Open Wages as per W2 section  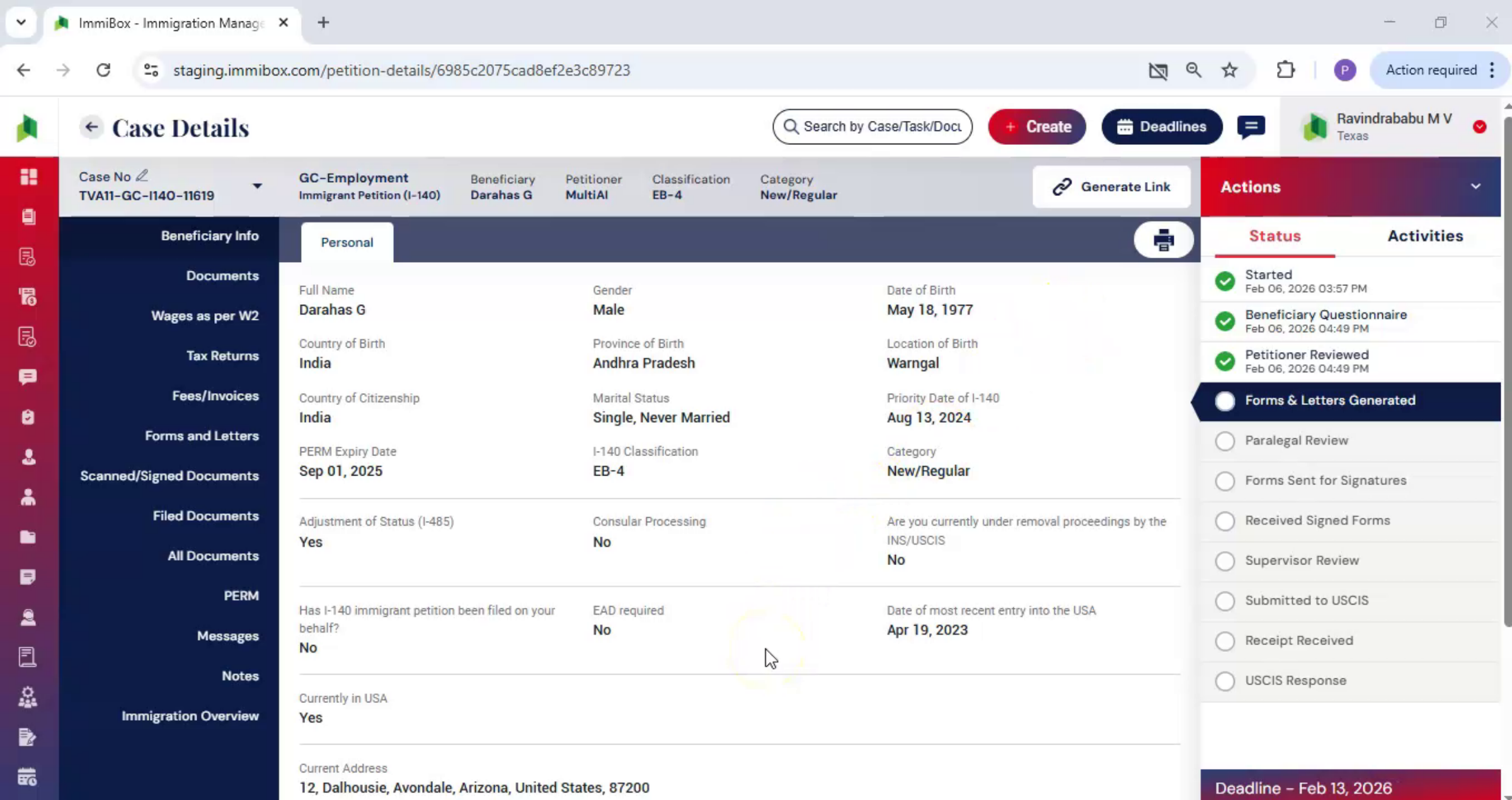point(205,316)
